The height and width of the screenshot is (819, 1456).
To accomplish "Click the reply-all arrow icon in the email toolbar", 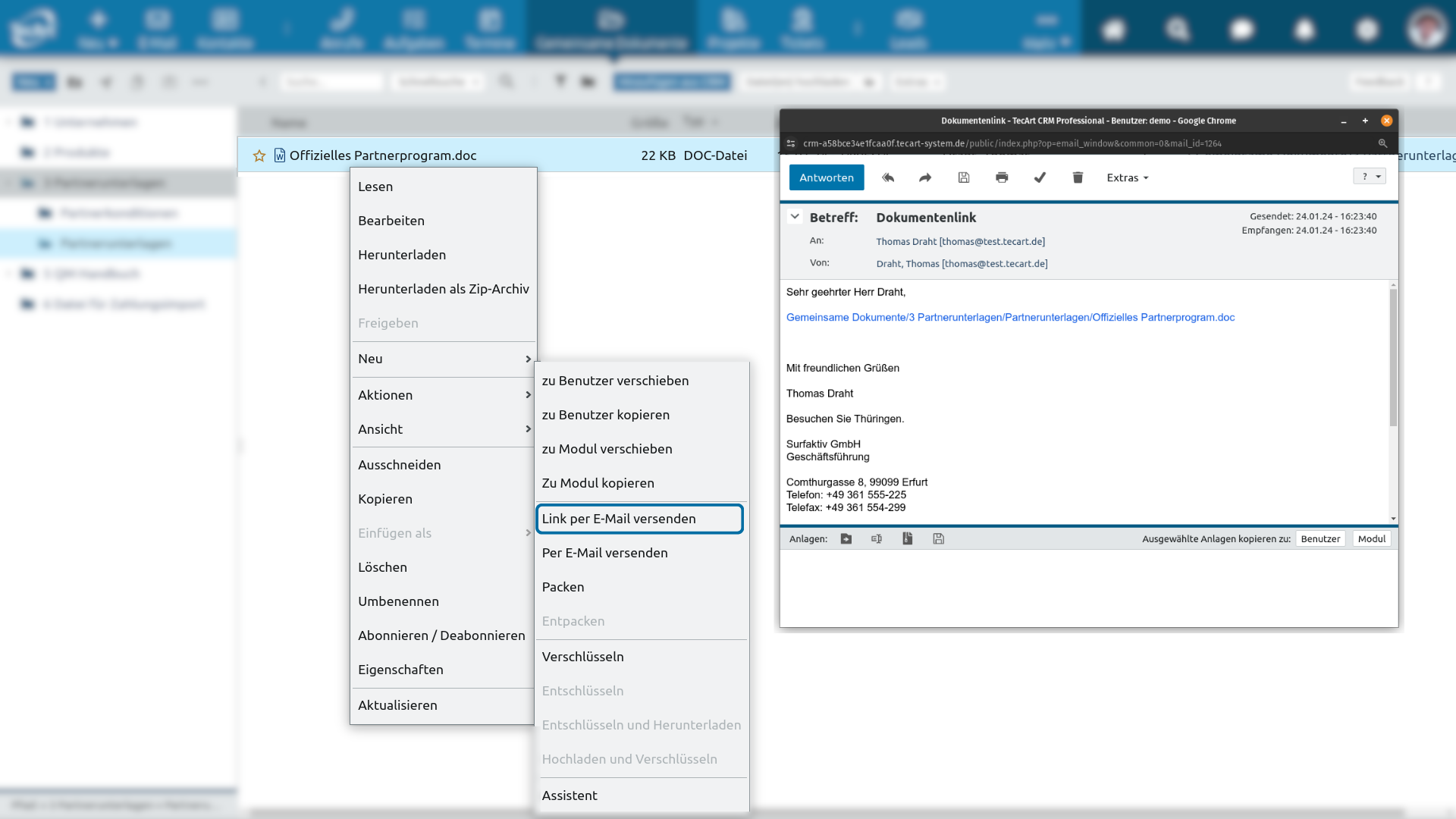I will [888, 177].
